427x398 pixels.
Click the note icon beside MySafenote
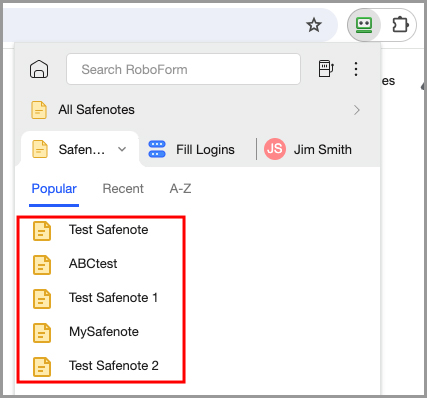(42, 333)
